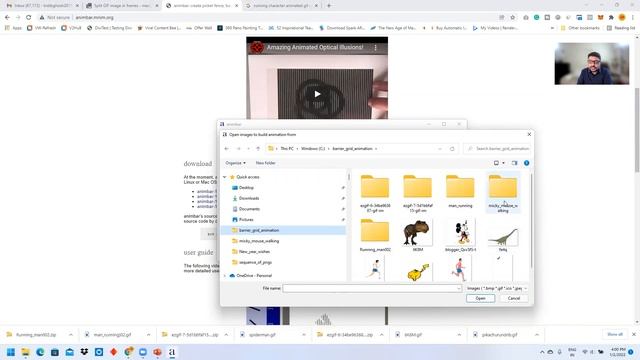
Task: Select sequence_of_pngs in the navigation pane
Action: click(255, 262)
